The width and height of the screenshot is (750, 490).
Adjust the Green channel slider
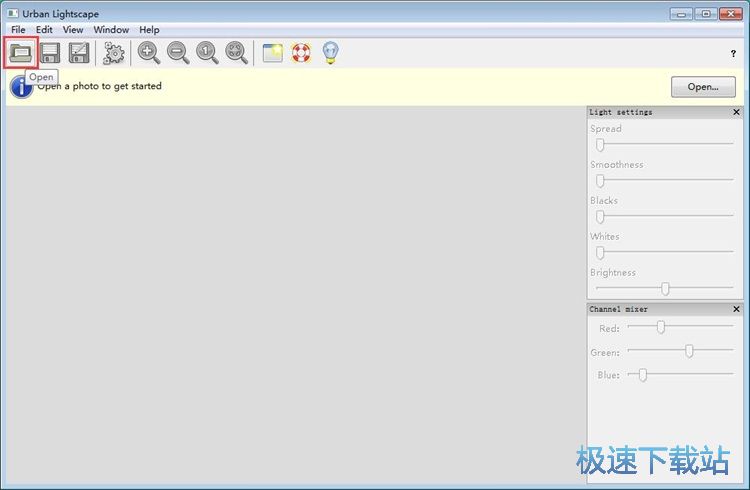[x=680, y=351]
